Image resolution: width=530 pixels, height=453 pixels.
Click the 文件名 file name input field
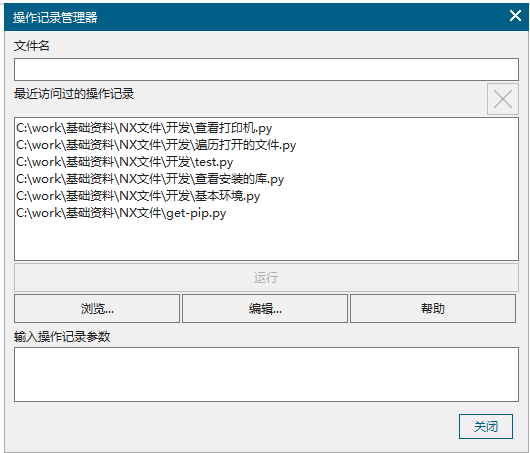tap(266, 70)
